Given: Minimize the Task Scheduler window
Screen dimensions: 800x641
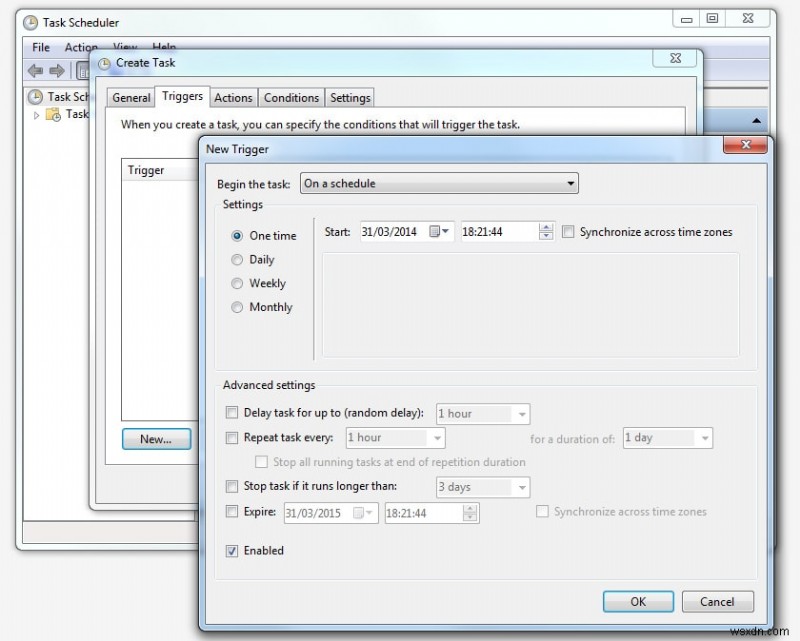Looking at the screenshot, I should point(686,19).
